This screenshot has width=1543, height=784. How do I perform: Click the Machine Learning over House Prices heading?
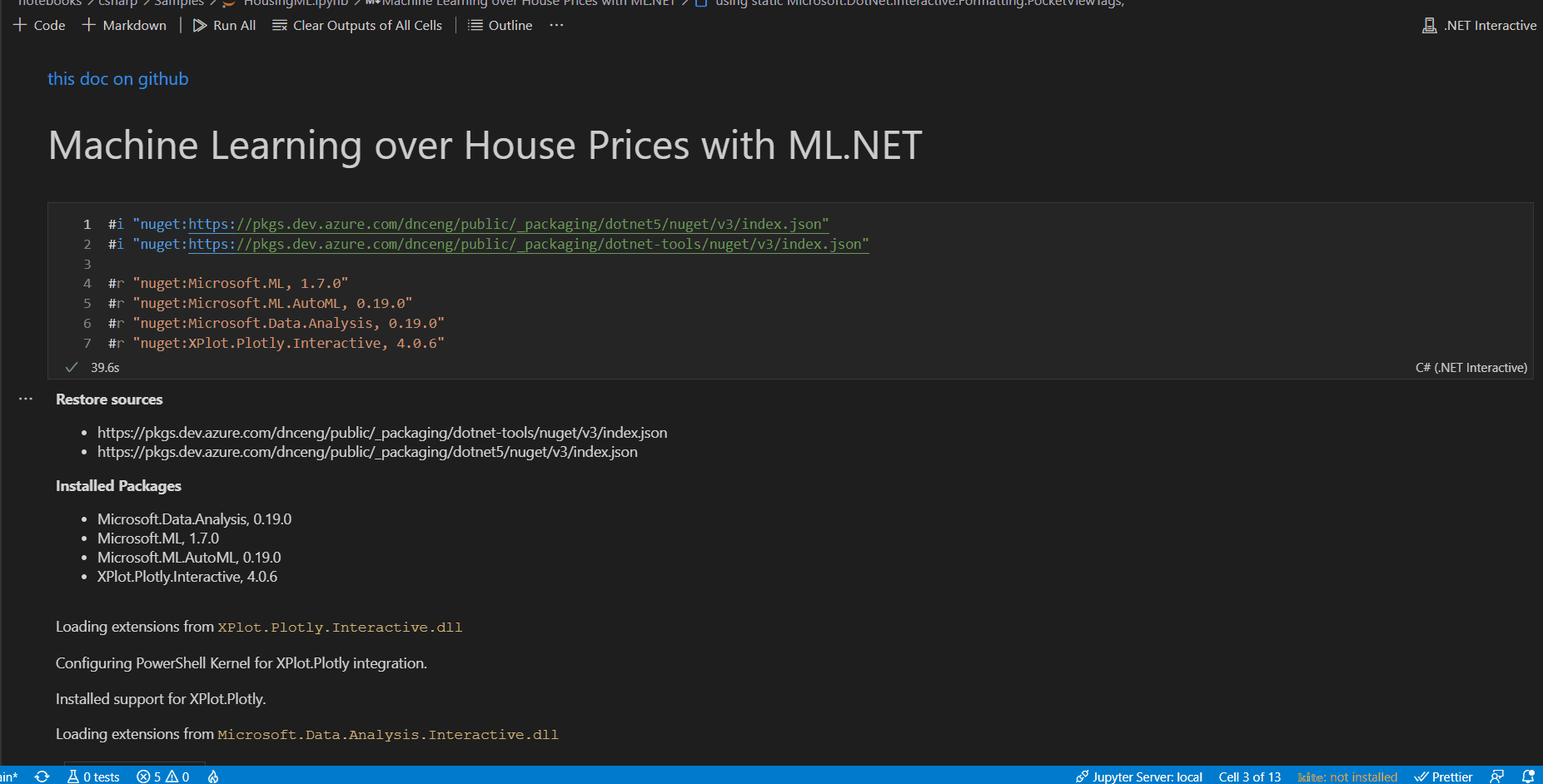(x=485, y=145)
